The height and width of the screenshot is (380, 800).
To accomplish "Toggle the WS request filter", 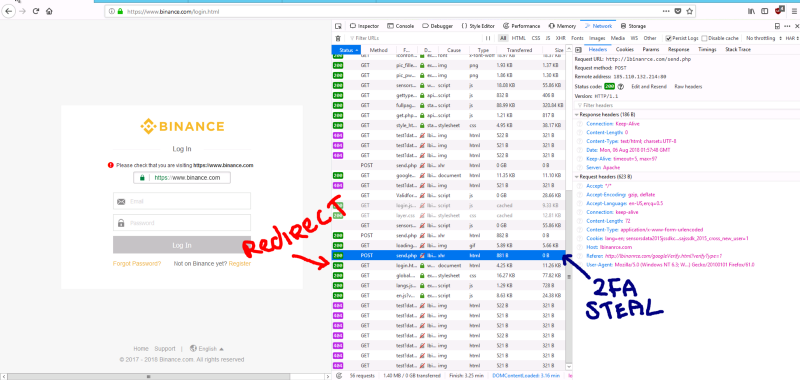I will click(x=634, y=38).
